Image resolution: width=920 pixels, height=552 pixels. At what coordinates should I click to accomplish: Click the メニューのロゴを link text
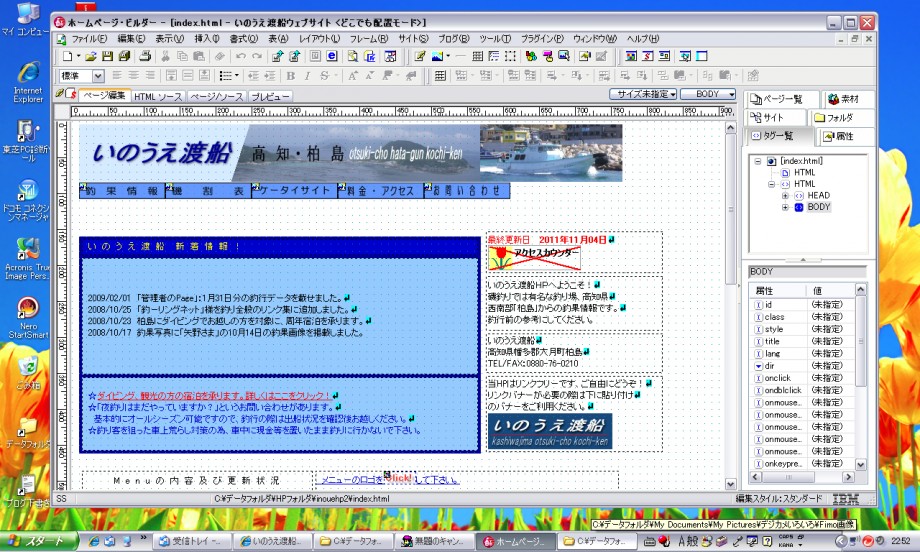click(x=353, y=480)
